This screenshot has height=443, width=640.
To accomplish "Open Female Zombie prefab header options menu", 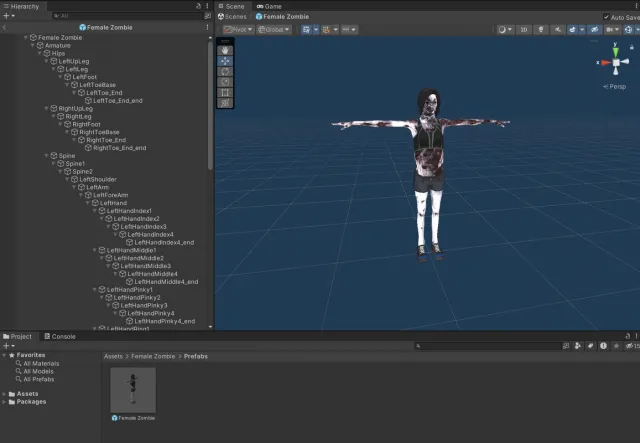I will click(207, 27).
